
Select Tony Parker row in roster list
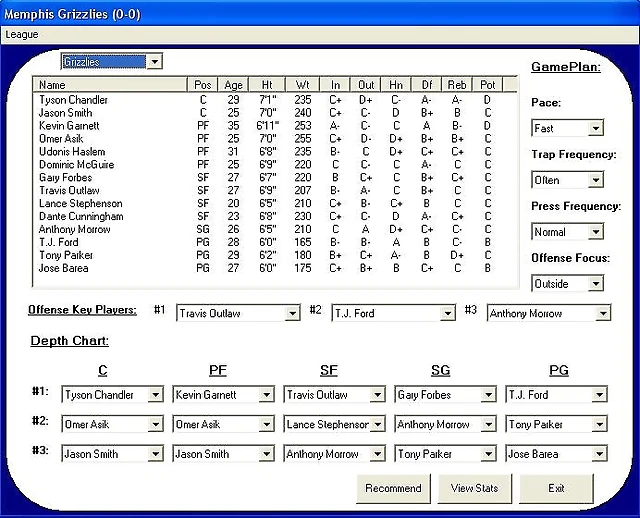click(x=274, y=255)
